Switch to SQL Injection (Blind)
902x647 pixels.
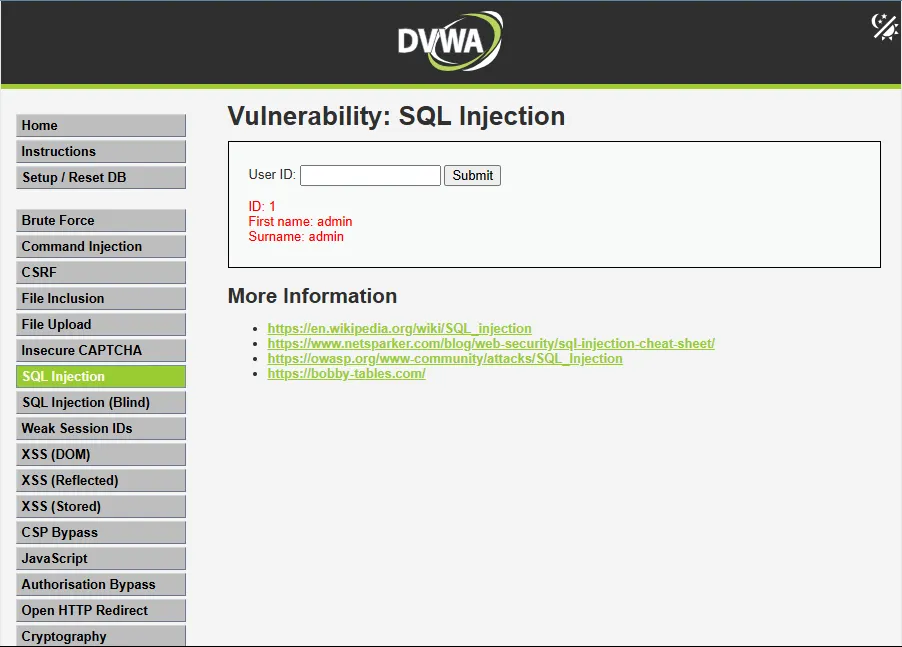click(x=100, y=402)
